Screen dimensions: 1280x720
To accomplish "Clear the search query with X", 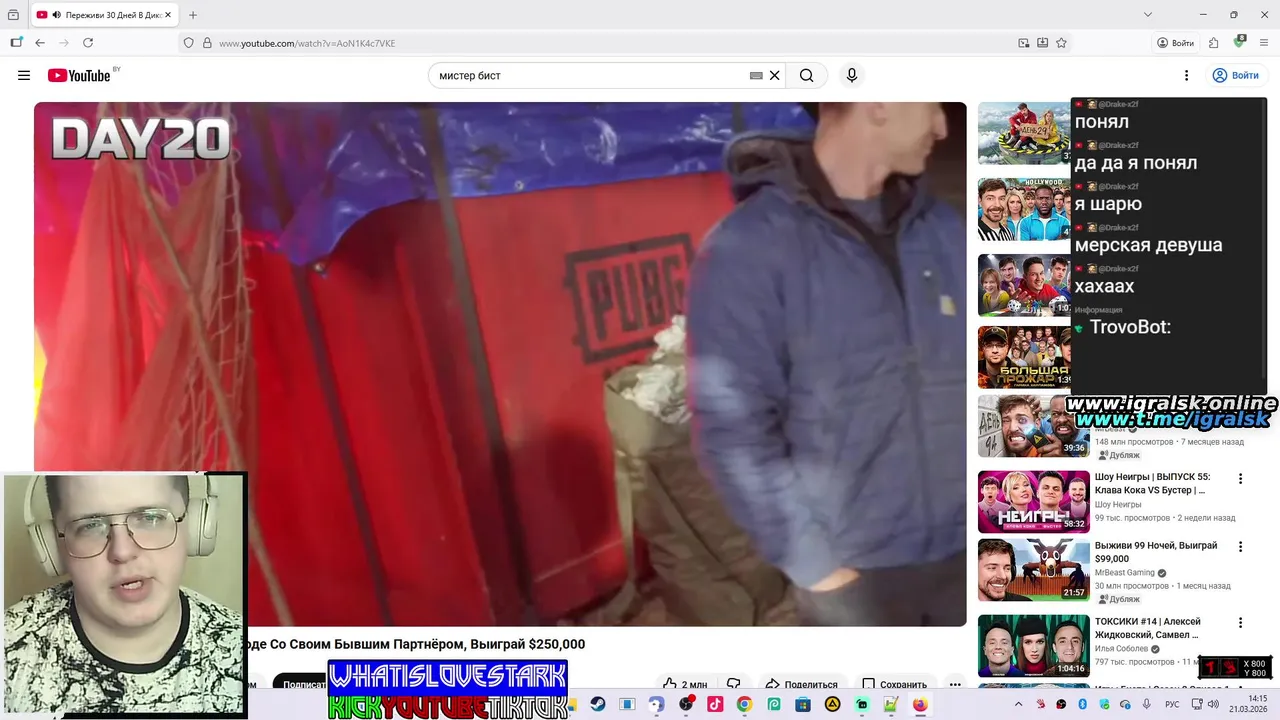I will (x=774, y=76).
